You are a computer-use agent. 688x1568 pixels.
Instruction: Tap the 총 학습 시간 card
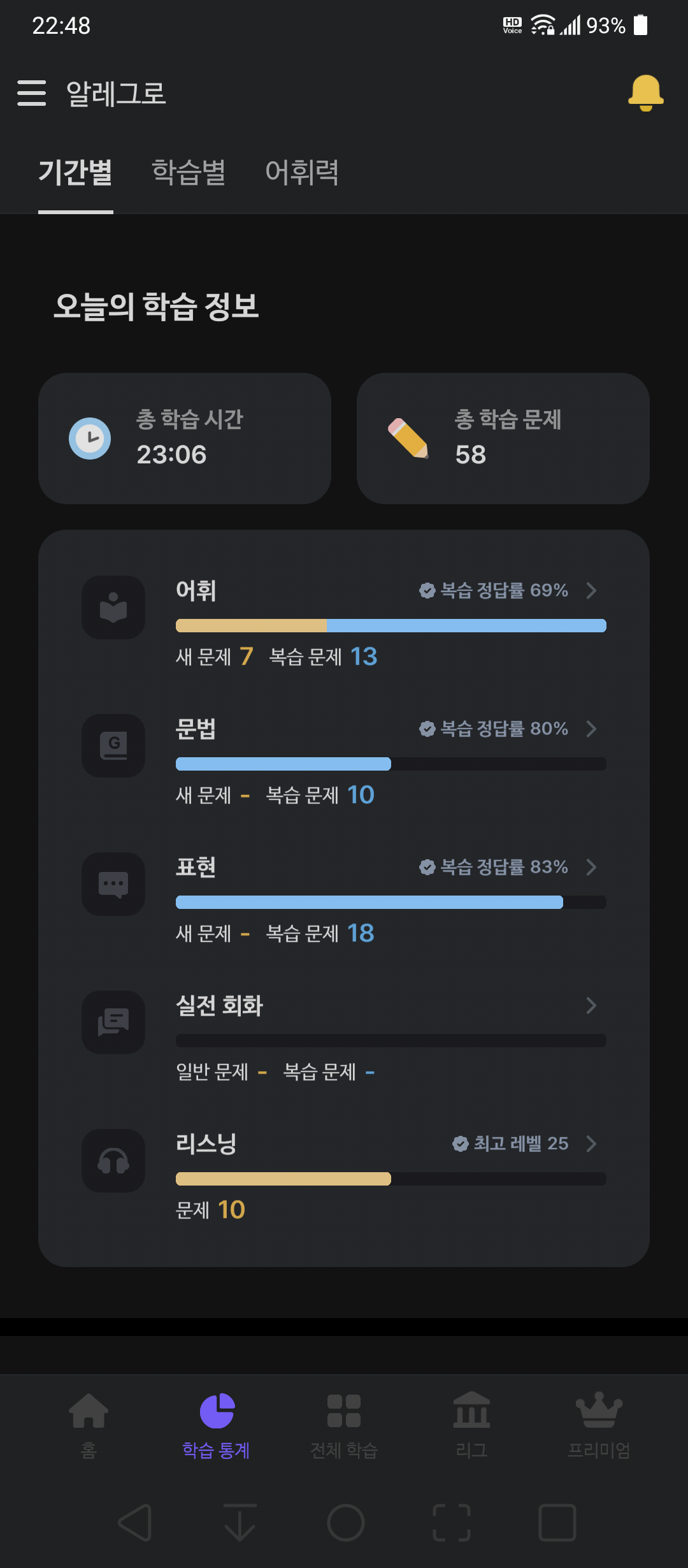tap(185, 439)
